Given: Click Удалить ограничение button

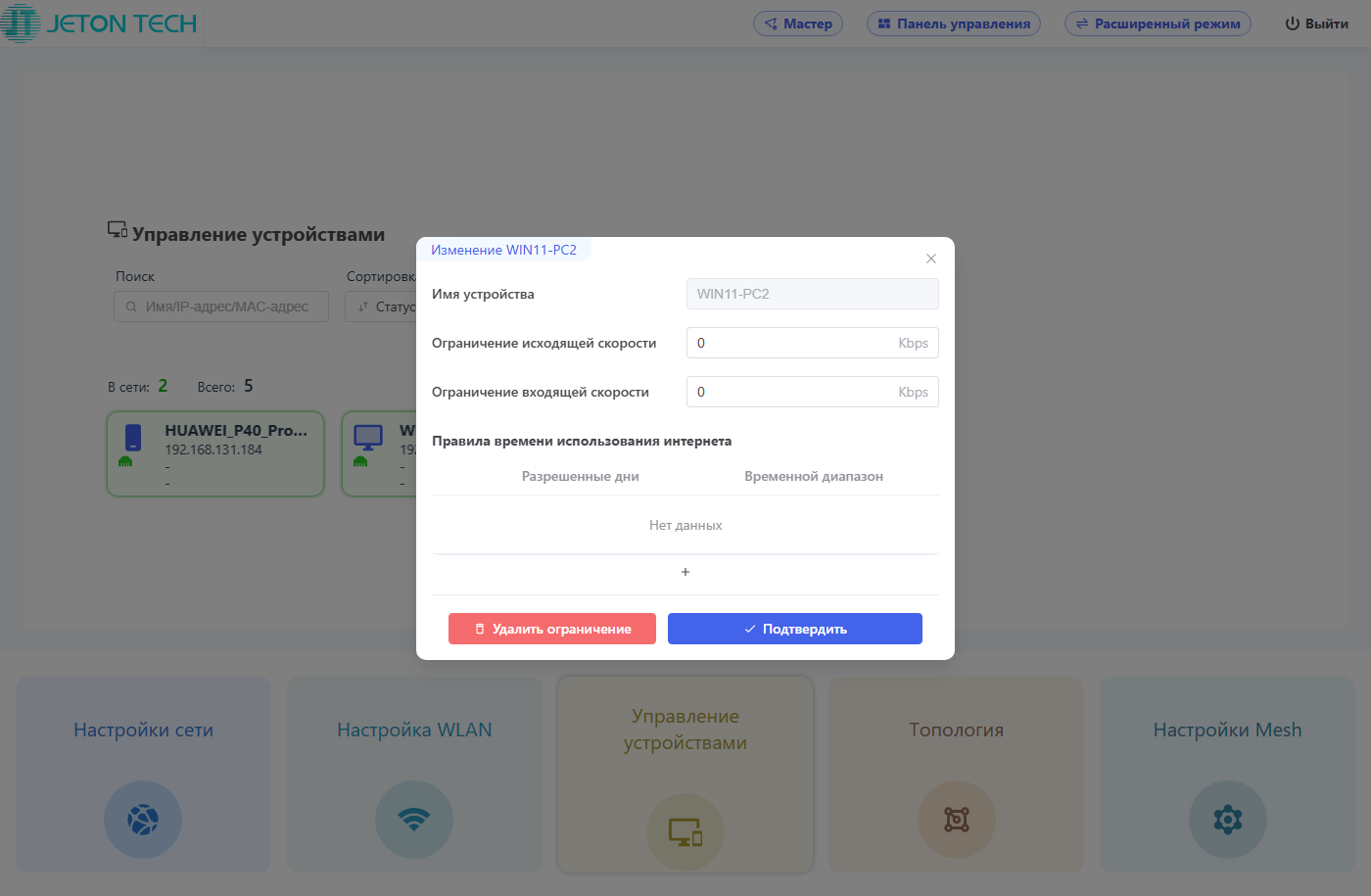Looking at the screenshot, I should pyautogui.click(x=552, y=629).
